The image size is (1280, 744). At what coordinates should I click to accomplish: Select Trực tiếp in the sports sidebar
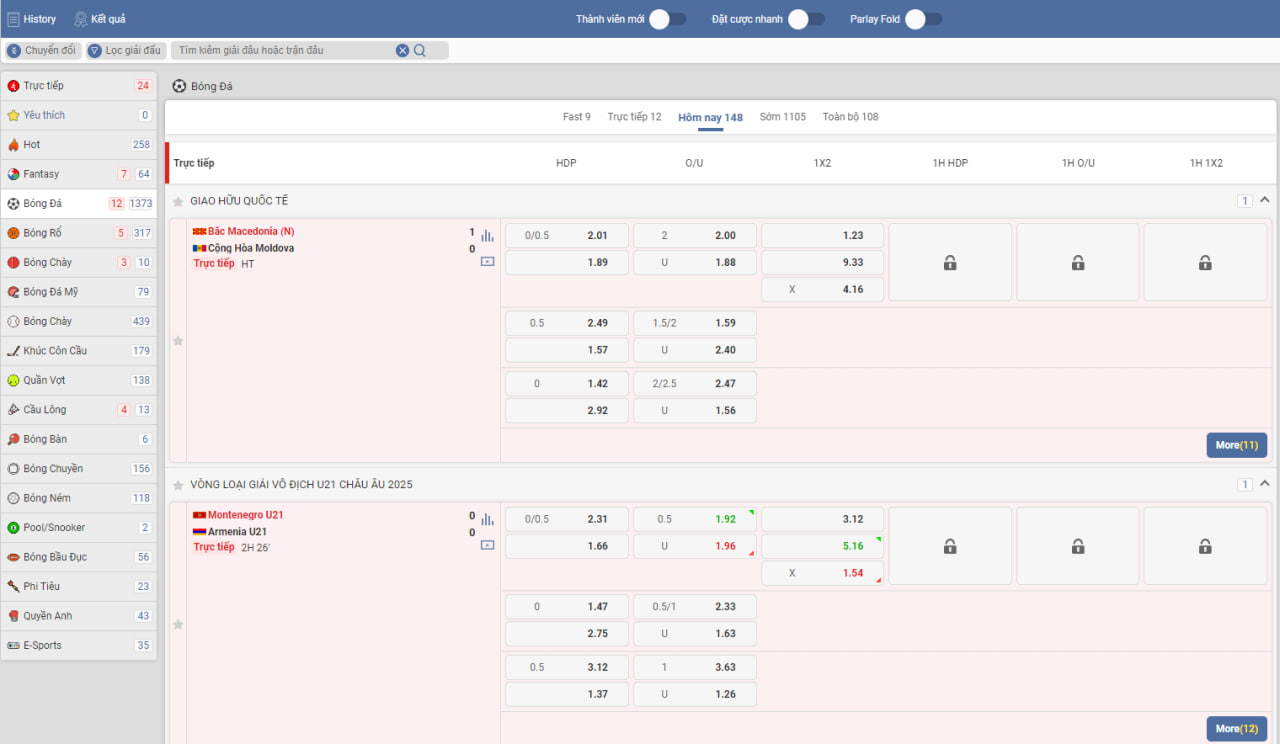pos(79,86)
